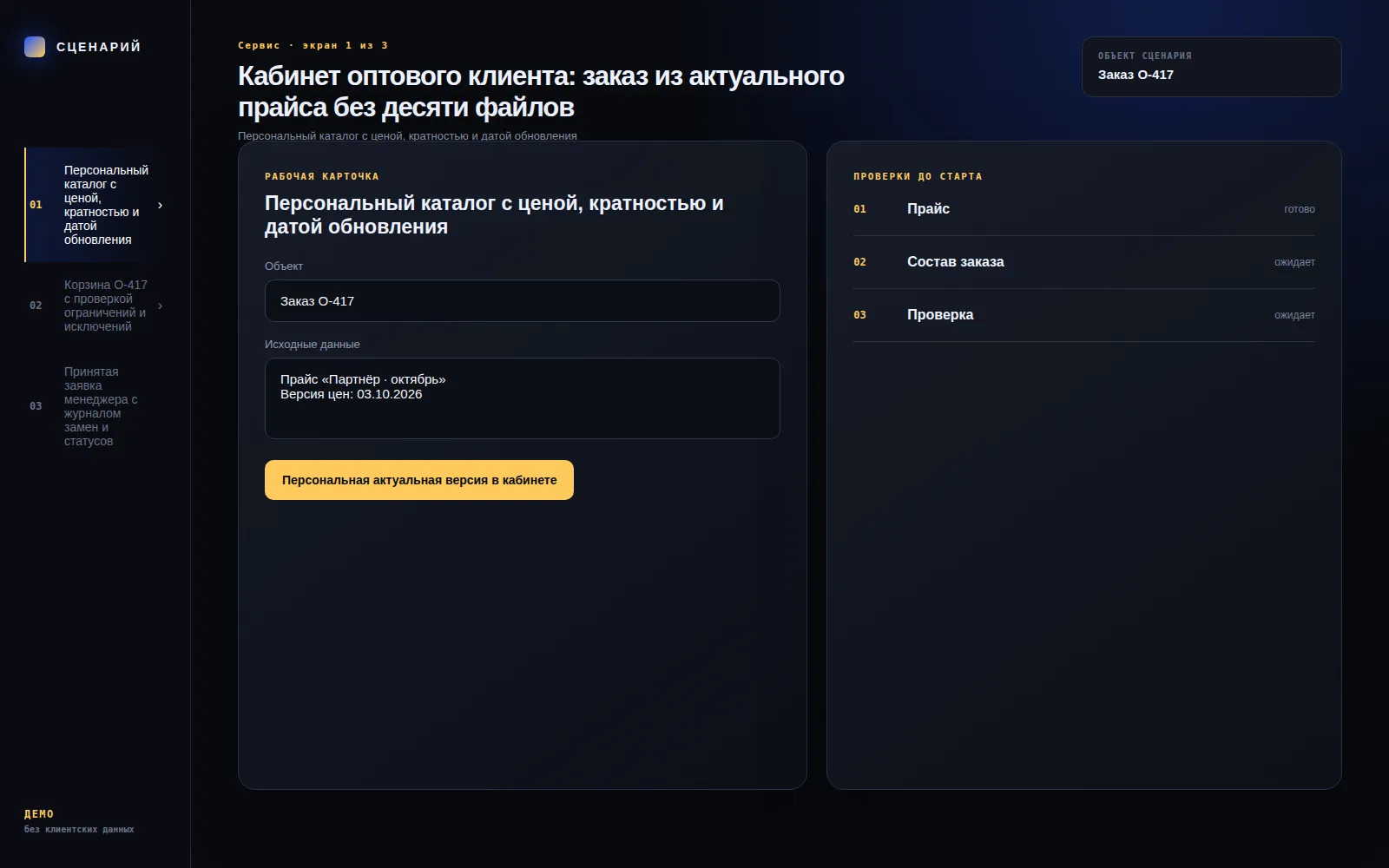1389x868 pixels.
Task: Click the готово status of Прайс
Action: click(x=1300, y=209)
